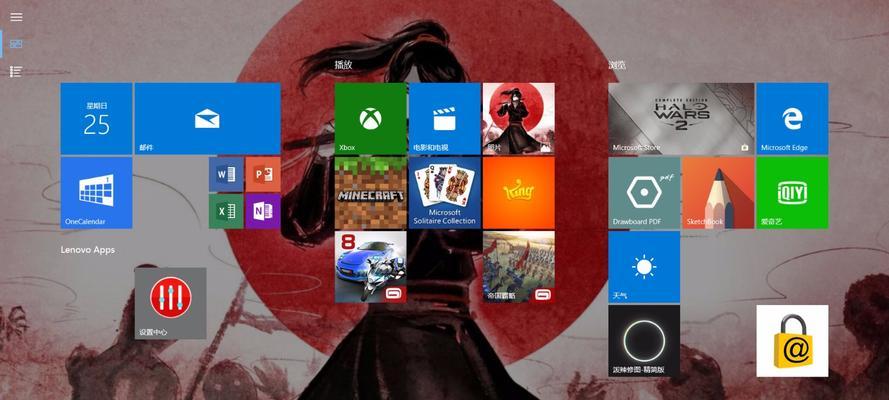Open the Photos tile with samurai picture
The width and height of the screenshot is (889, 400).
[519, 118]
